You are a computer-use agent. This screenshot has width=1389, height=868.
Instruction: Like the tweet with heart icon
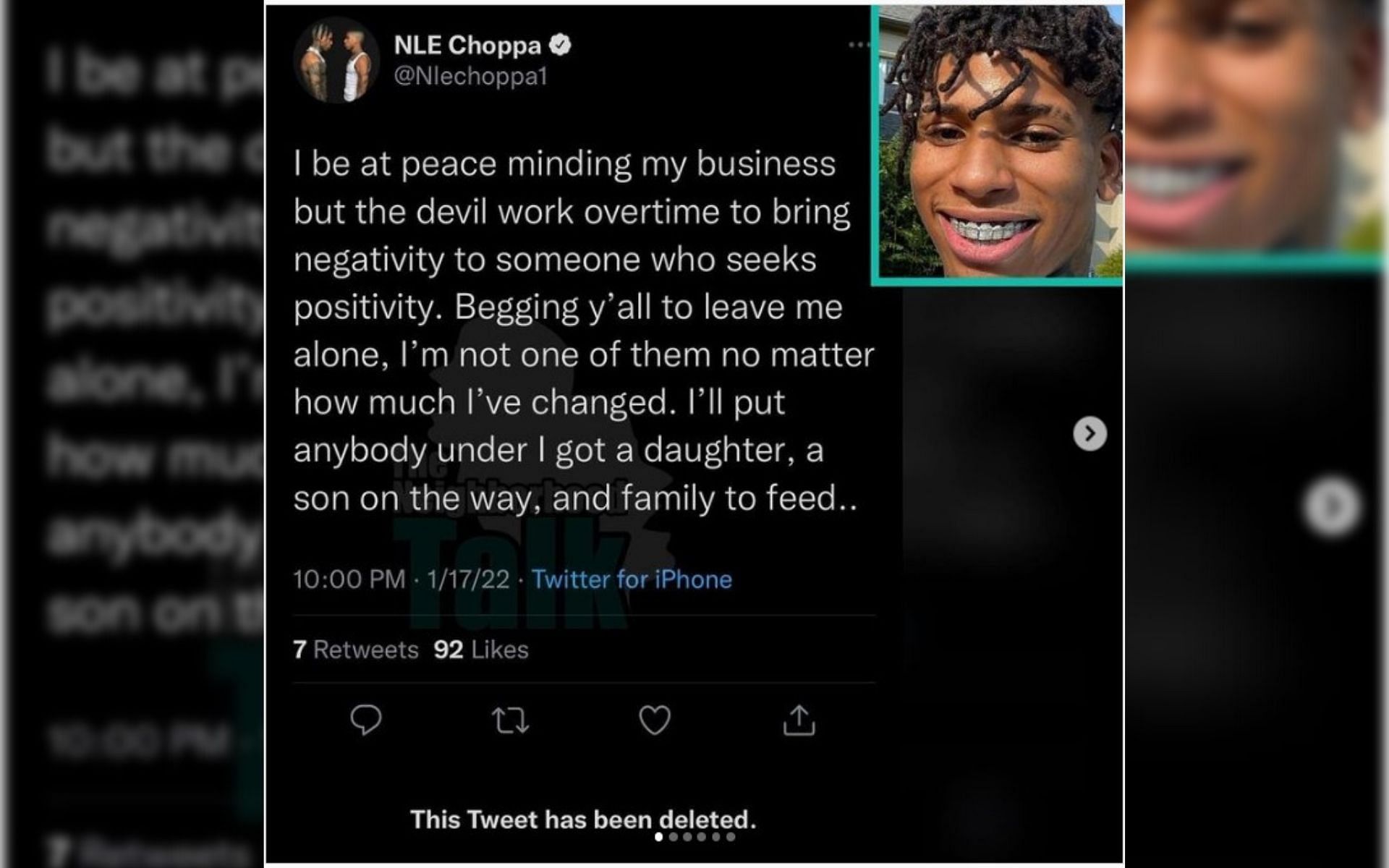click(655, 720)
